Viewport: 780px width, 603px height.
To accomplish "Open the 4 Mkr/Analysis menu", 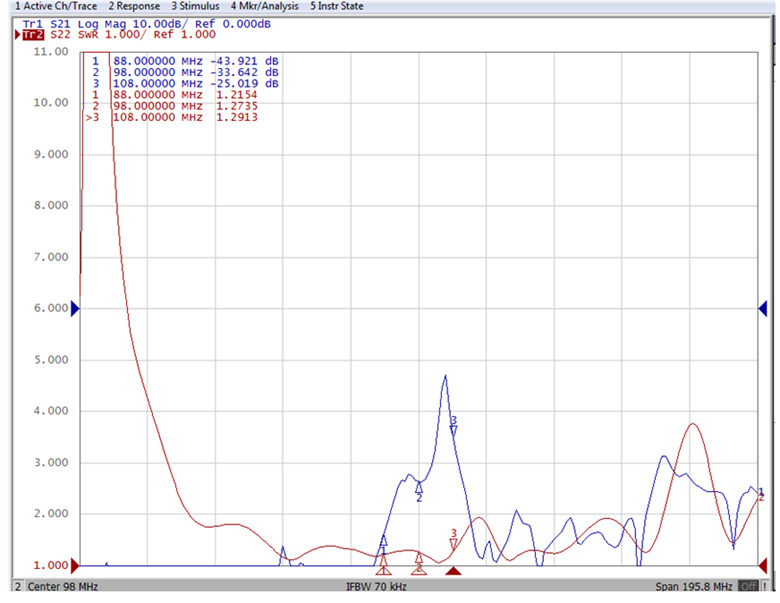I will coord(264,6).
